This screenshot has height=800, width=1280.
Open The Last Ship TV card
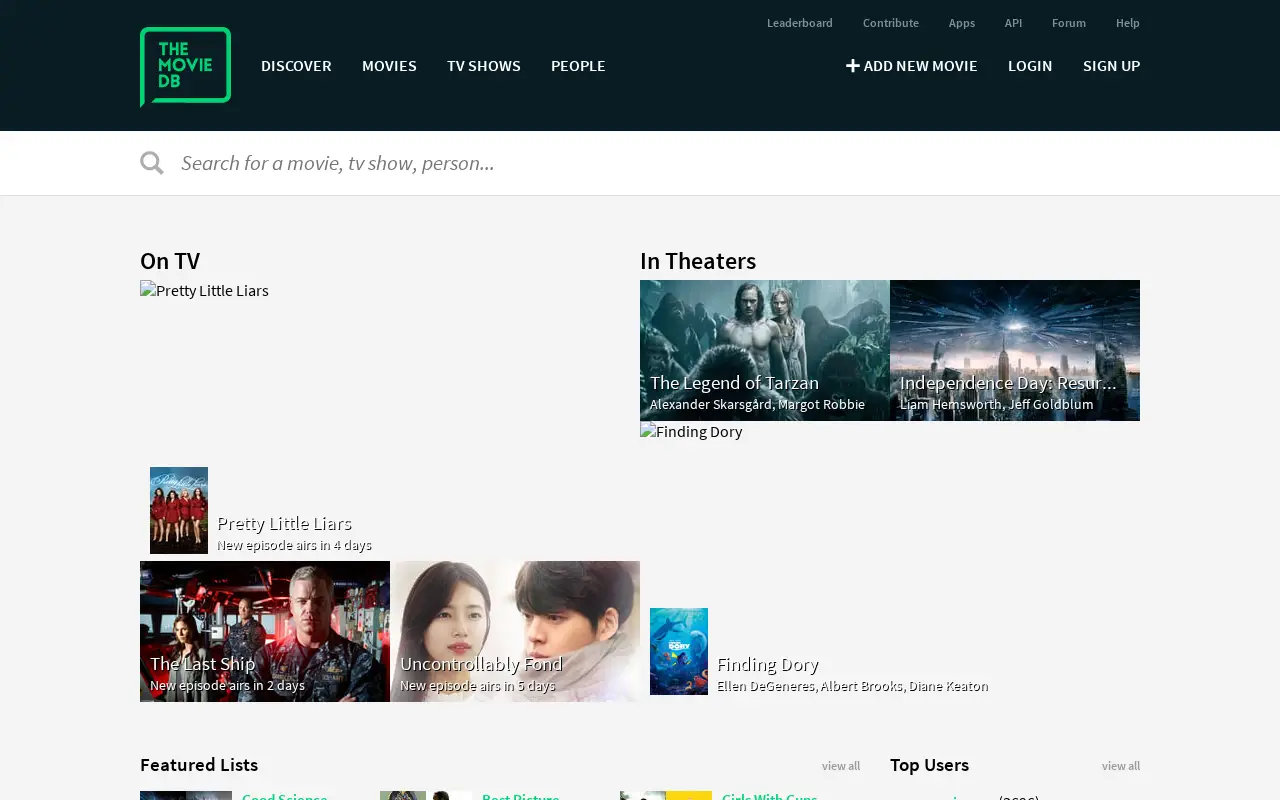pos(265,631)
